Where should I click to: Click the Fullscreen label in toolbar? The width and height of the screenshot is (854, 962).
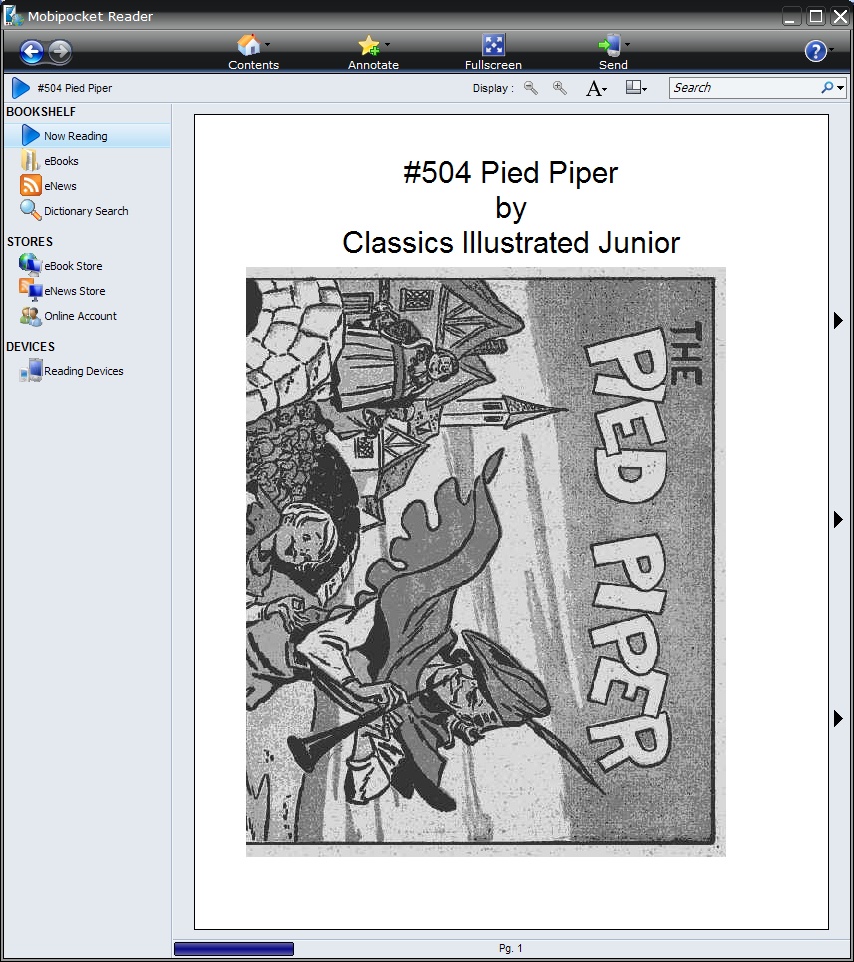493,65
